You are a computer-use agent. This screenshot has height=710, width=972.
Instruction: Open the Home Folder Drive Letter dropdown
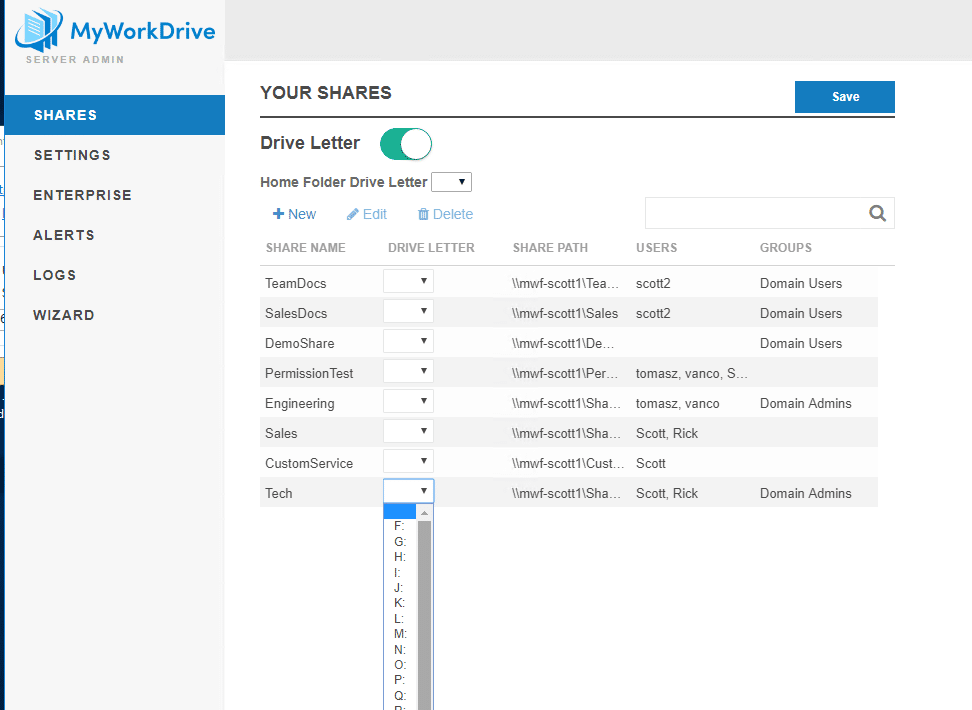coord(451,182)
